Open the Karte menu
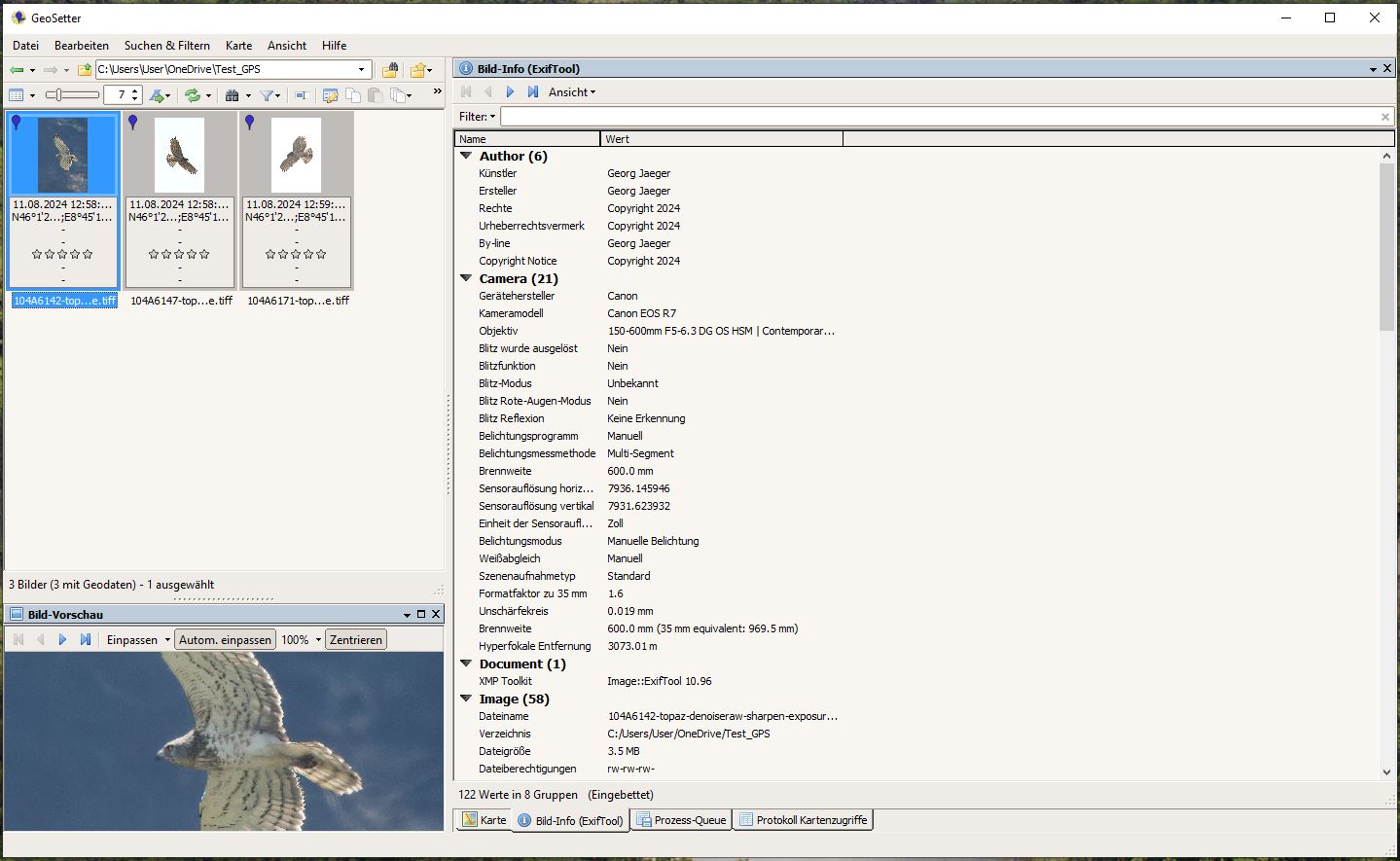Viewport: 1400px width, 861px height. [x=238, y=46]
